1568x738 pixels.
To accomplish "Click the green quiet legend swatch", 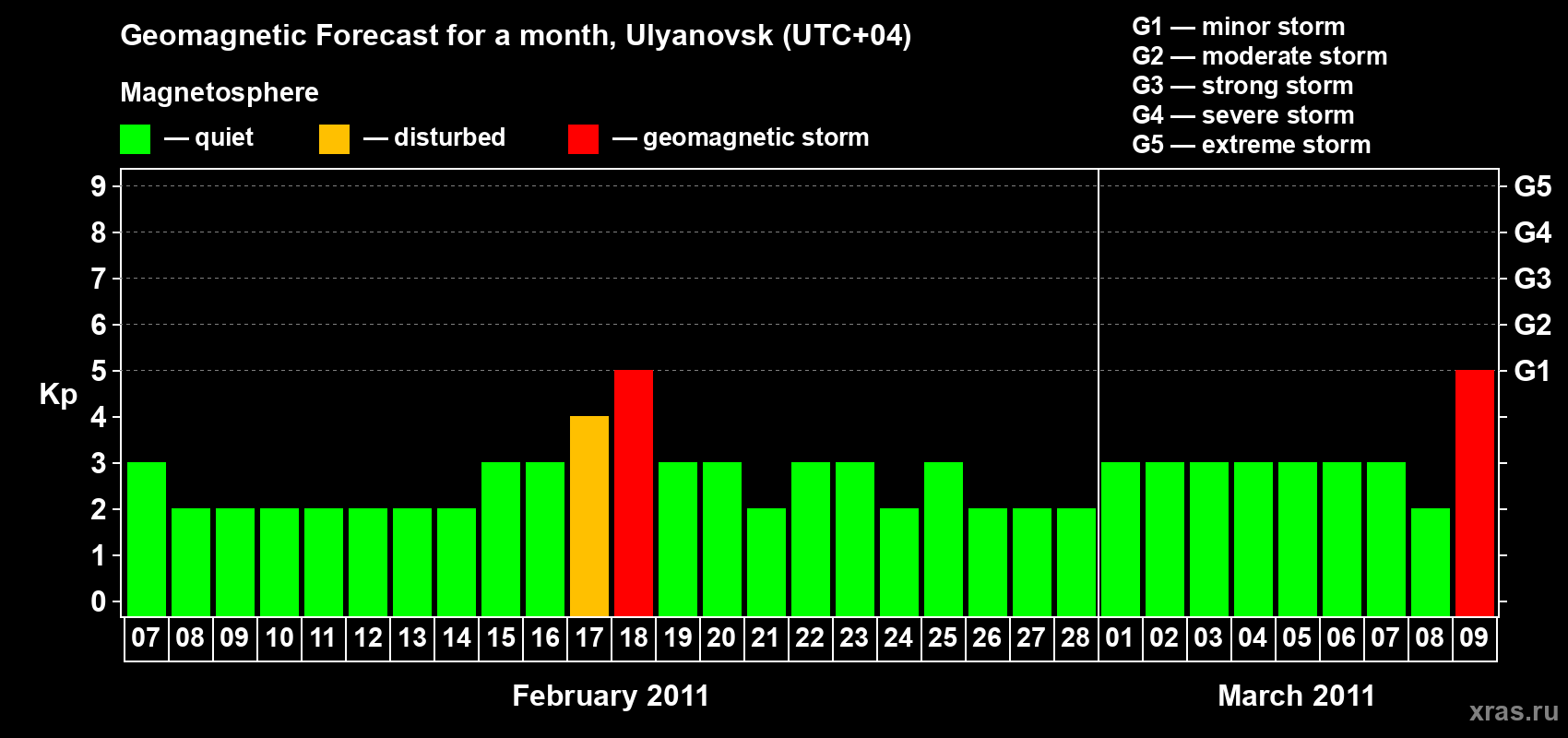I will click(x=136, y=139).
